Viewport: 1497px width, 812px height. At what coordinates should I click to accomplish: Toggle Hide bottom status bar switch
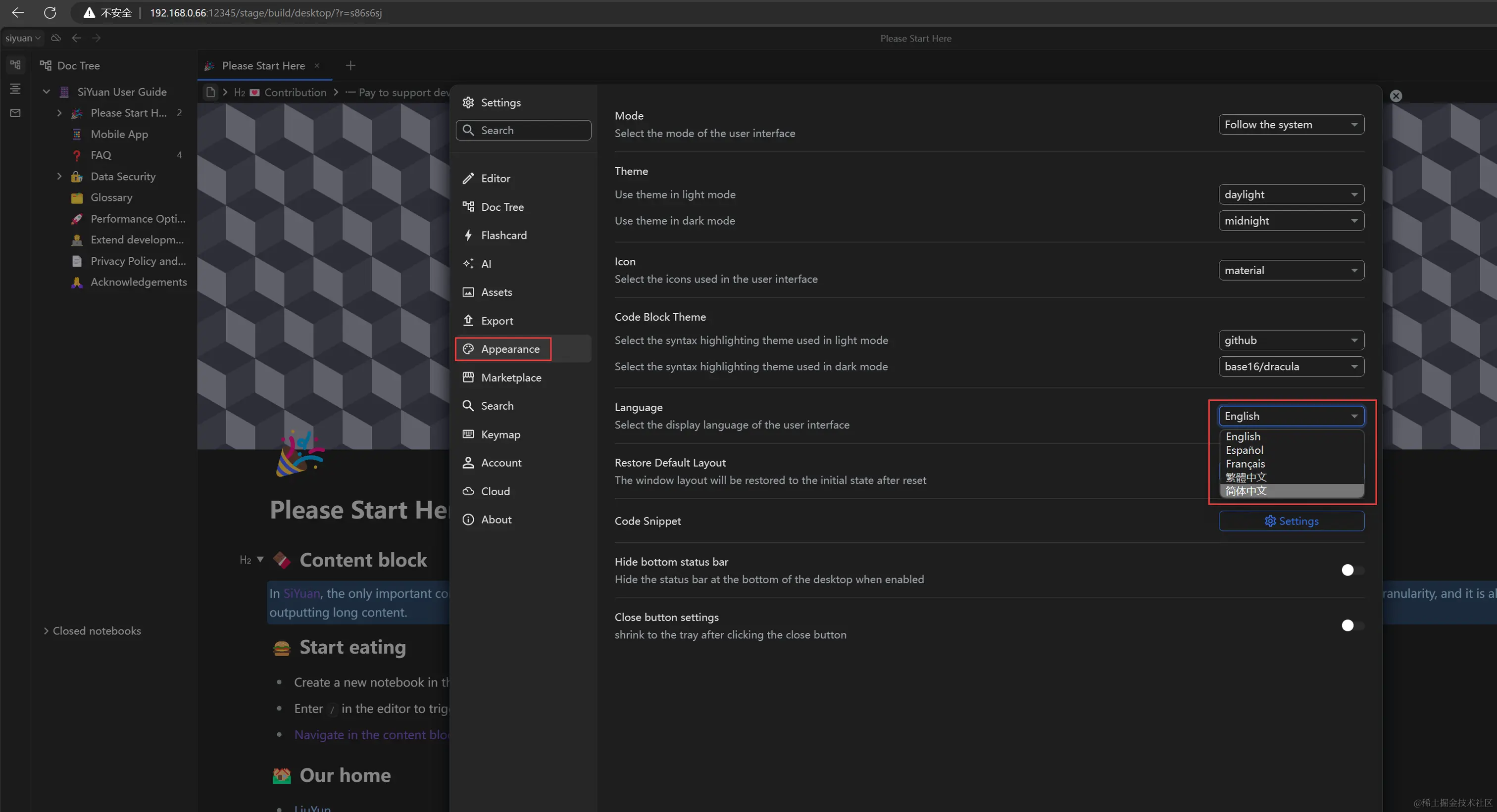tap(1352, 570)
